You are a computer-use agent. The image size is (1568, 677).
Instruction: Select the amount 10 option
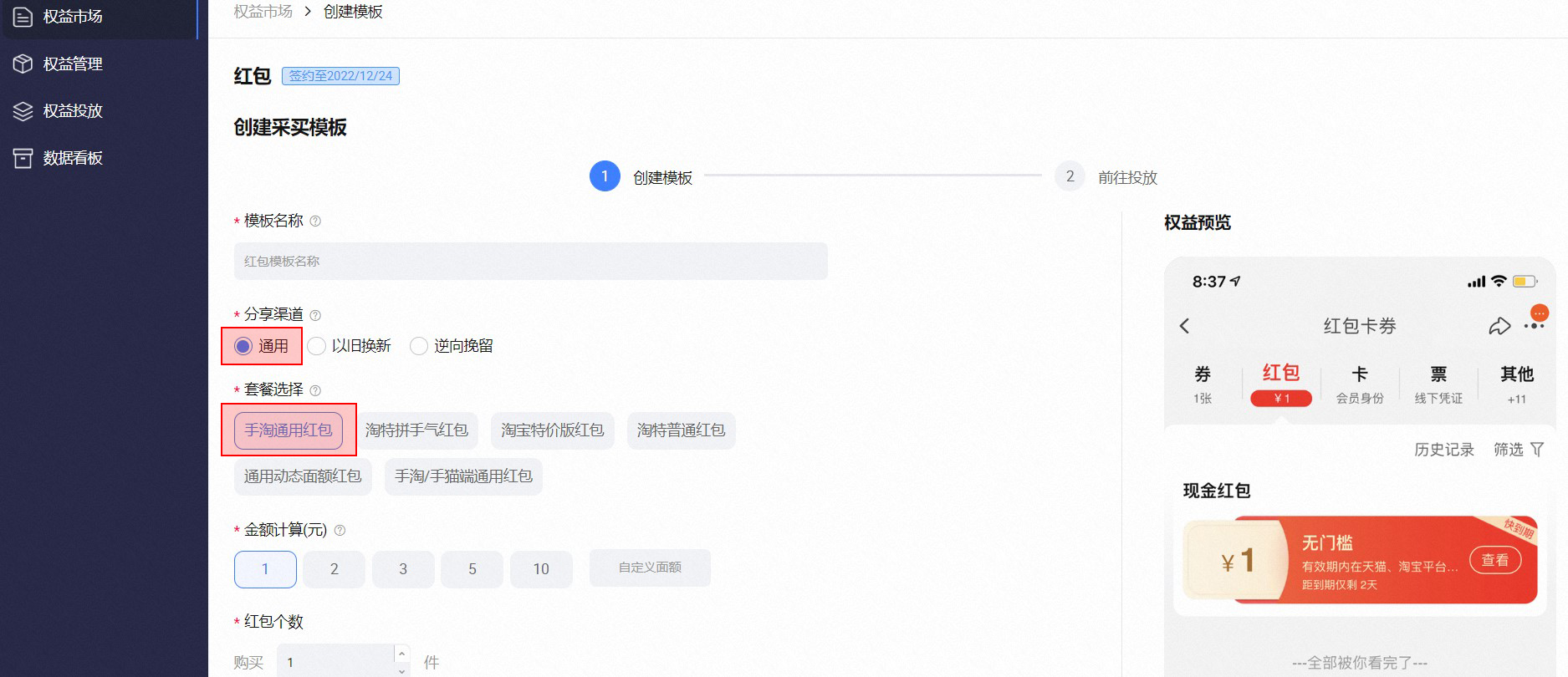tap(541, 569)
